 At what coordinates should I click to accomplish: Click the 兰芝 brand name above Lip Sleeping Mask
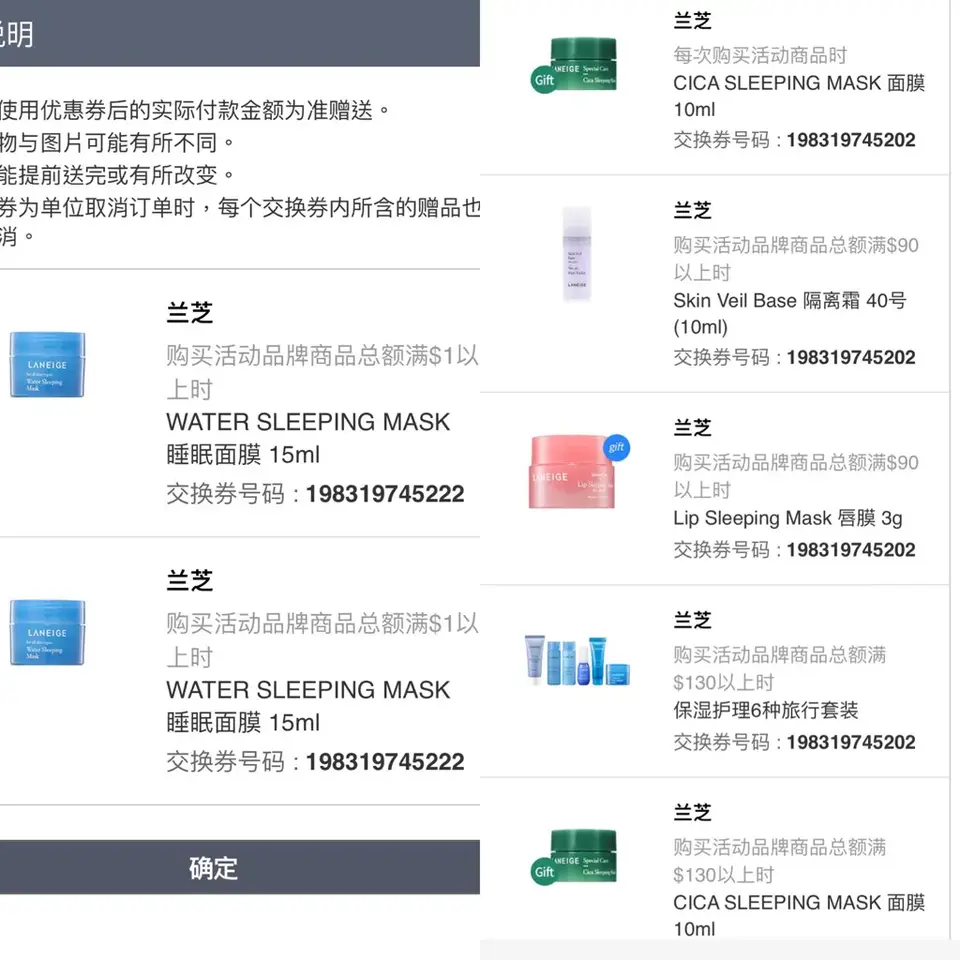[x=692, y=427]
